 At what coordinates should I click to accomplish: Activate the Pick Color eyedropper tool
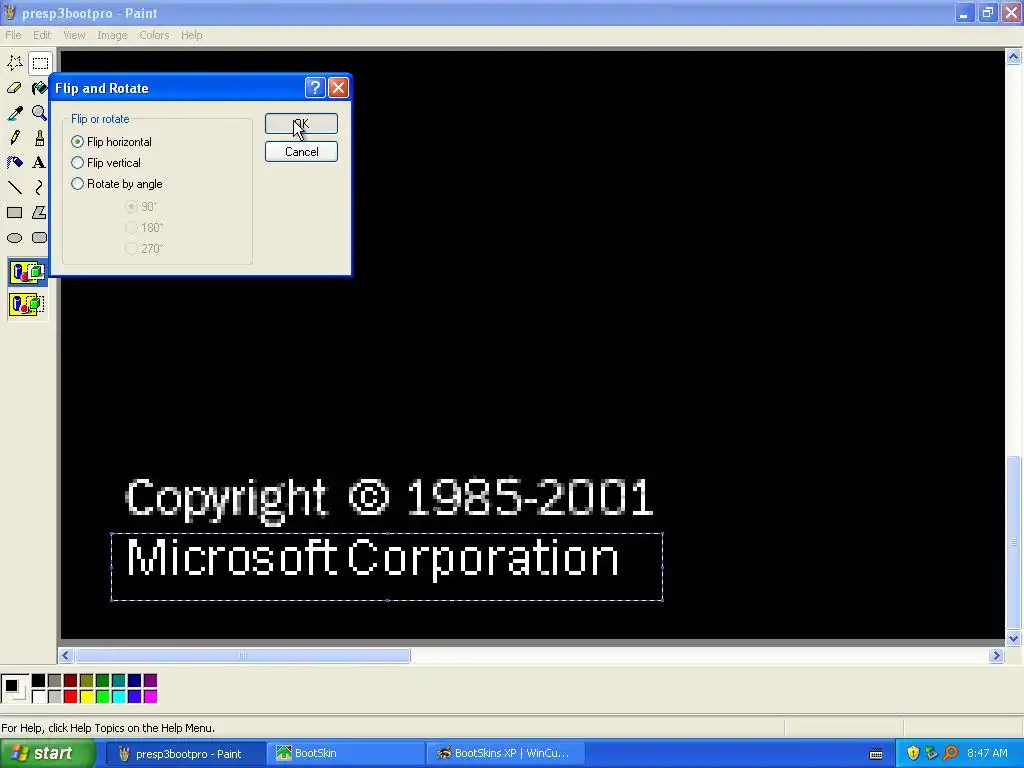tap(14, 113)
